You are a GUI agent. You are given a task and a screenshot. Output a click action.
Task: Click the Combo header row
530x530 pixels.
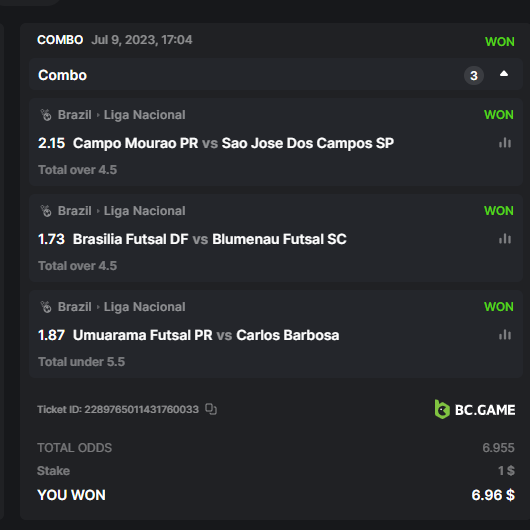(276, 75)
